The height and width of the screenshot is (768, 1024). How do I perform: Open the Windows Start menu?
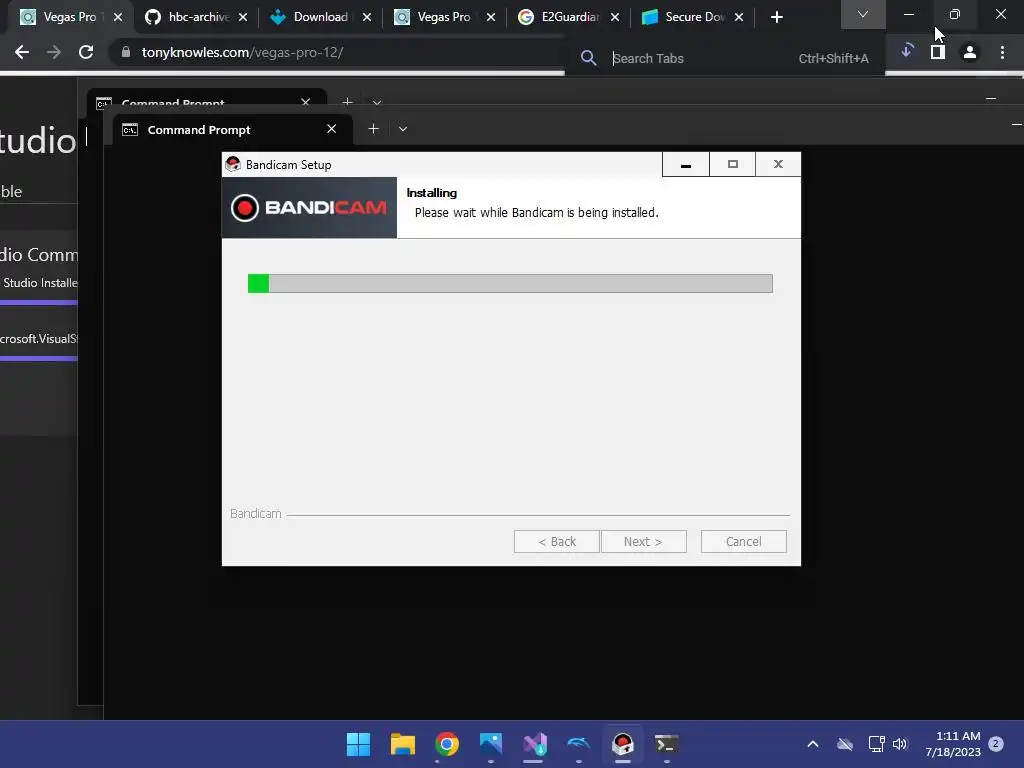click(x=358, y=744)
